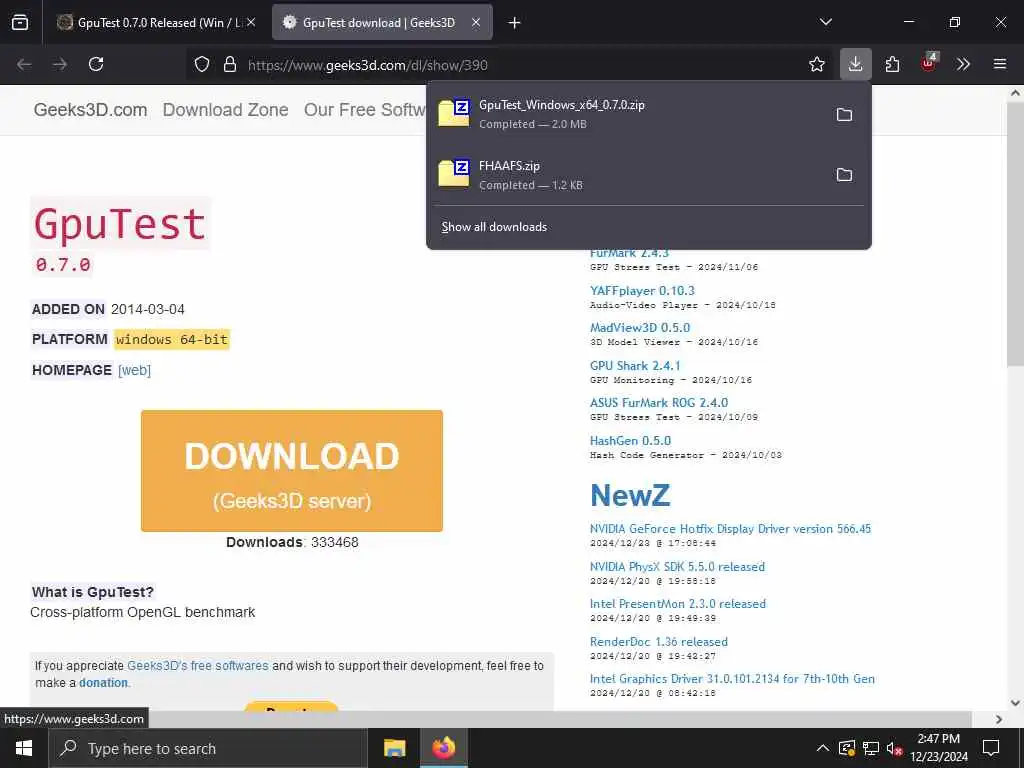Image resolution: width=1024 pixels, height=768 pixels.
Task: Reload the current page
Action: pos(96,64)
